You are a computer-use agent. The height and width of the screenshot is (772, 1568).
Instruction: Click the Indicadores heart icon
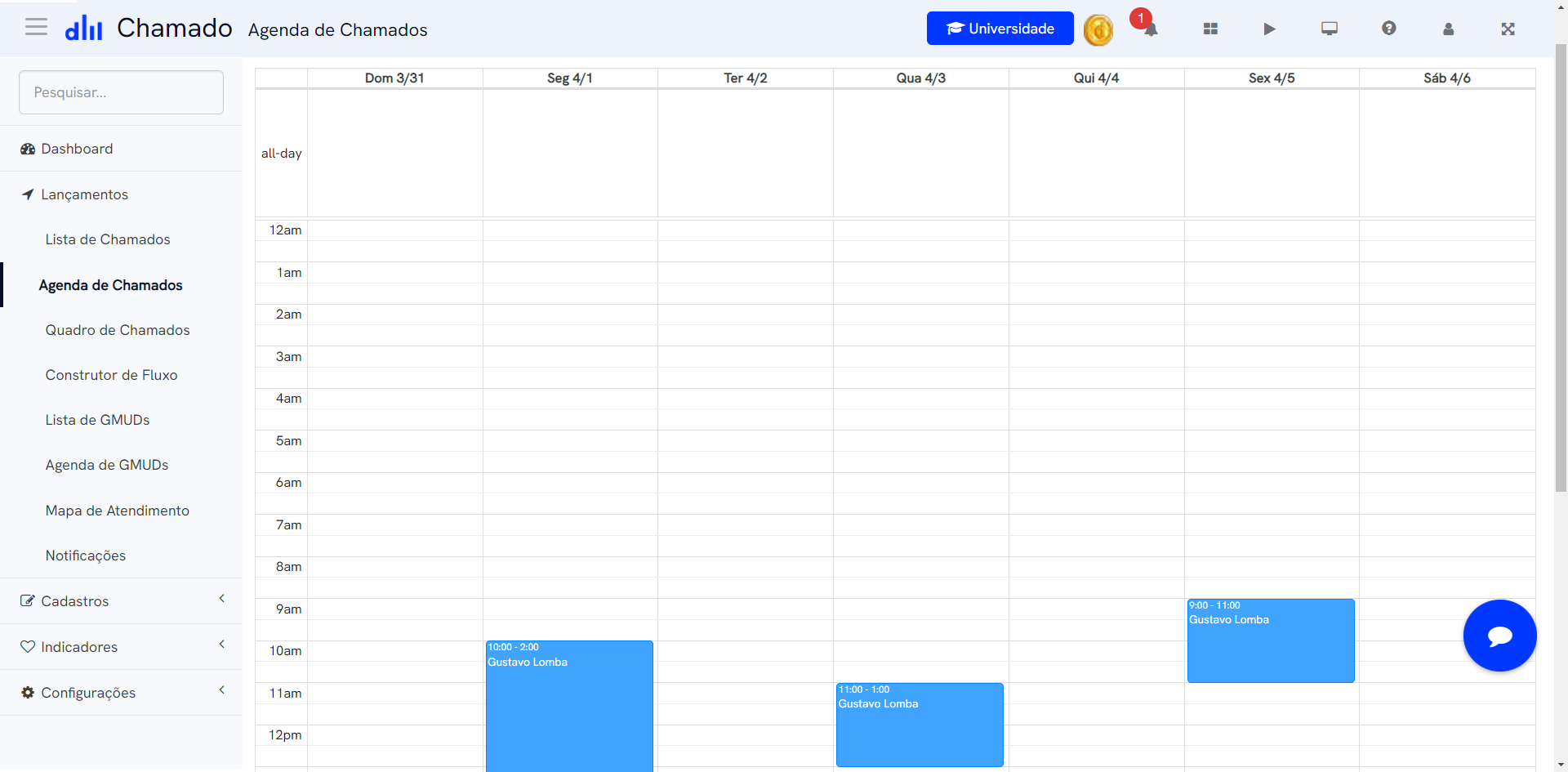tap(28, 647)
